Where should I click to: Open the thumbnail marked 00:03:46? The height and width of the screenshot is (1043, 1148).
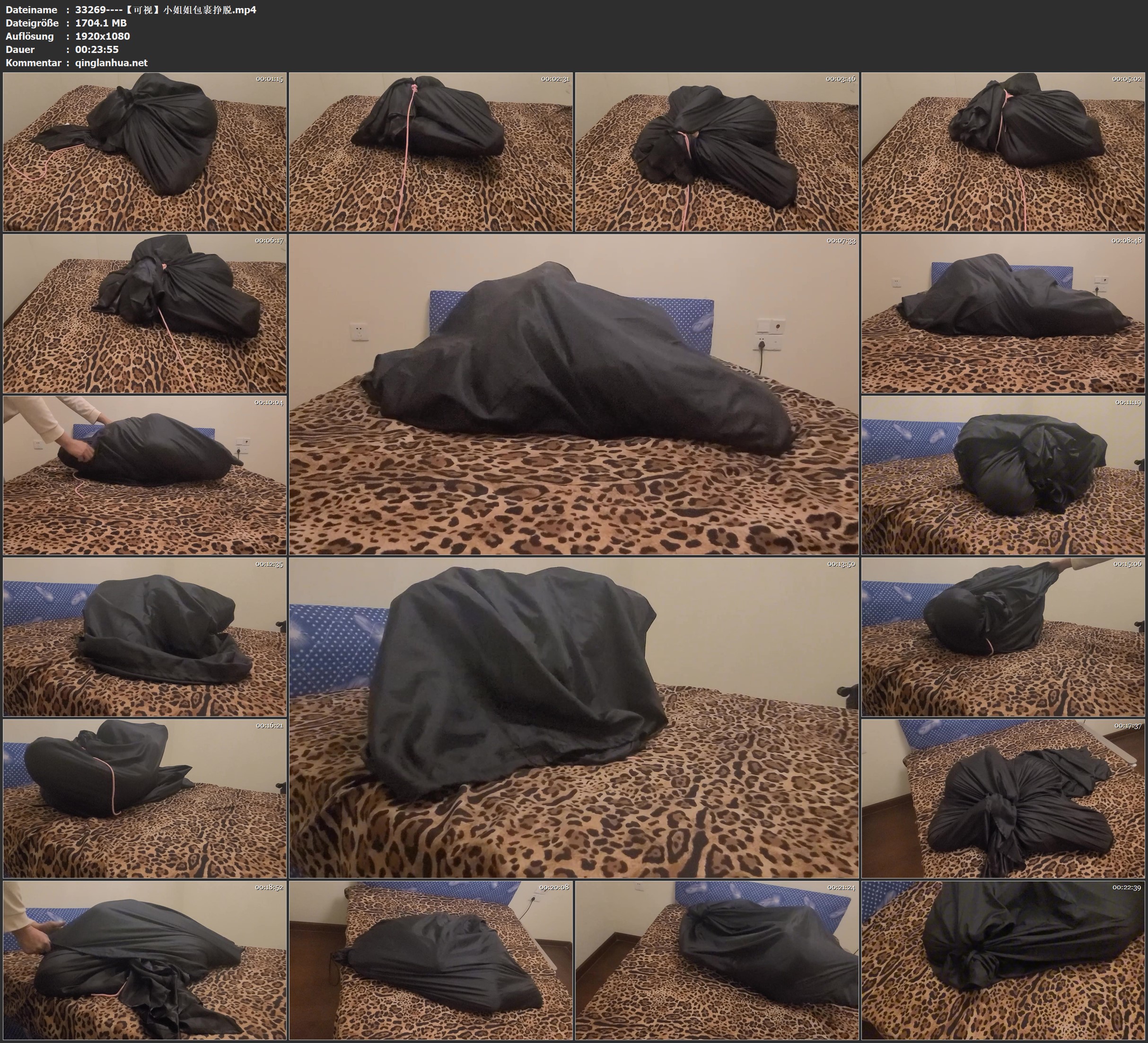(x=717, y=151)
